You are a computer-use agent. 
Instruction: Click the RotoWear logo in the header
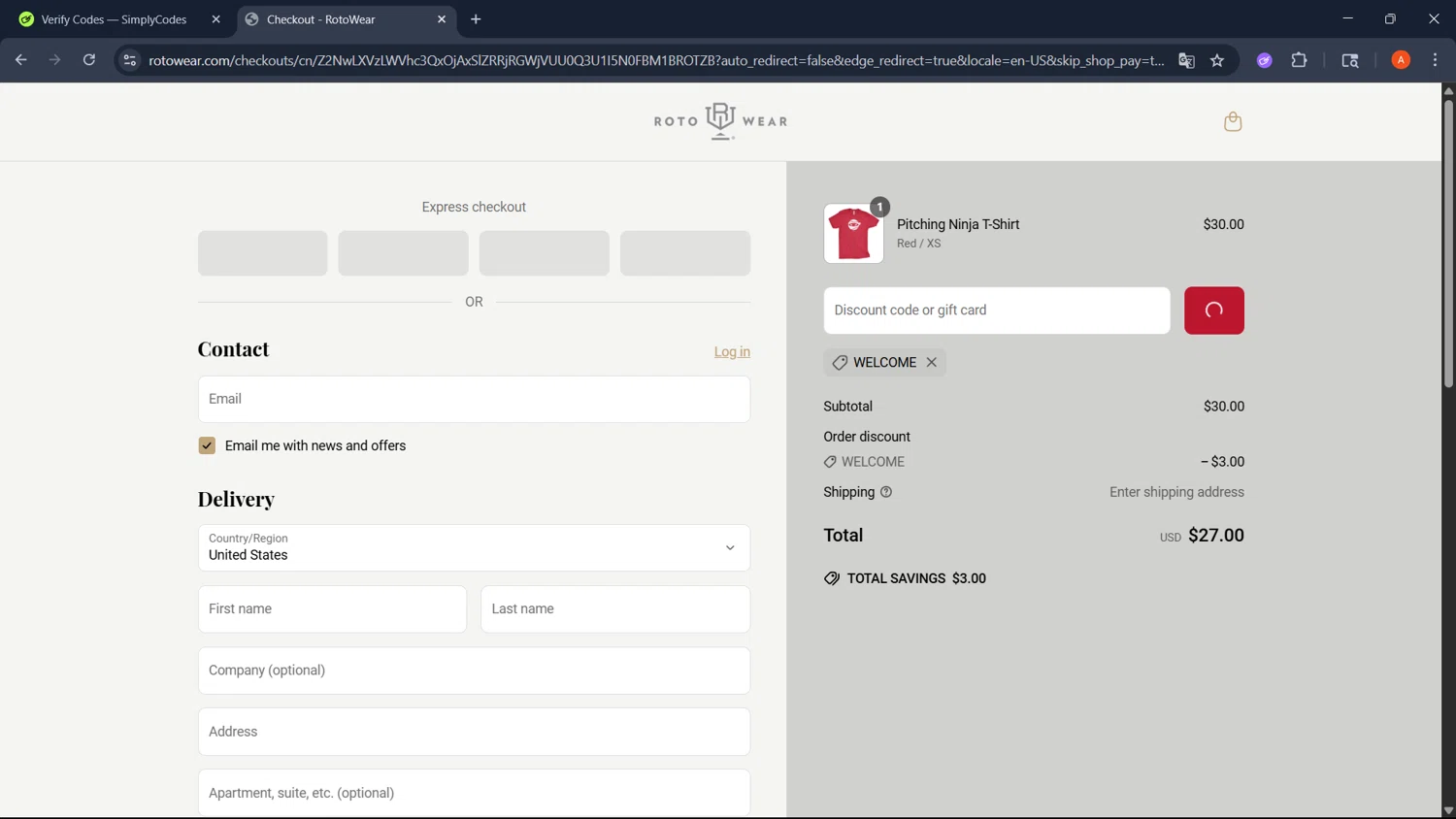point(720,121)
